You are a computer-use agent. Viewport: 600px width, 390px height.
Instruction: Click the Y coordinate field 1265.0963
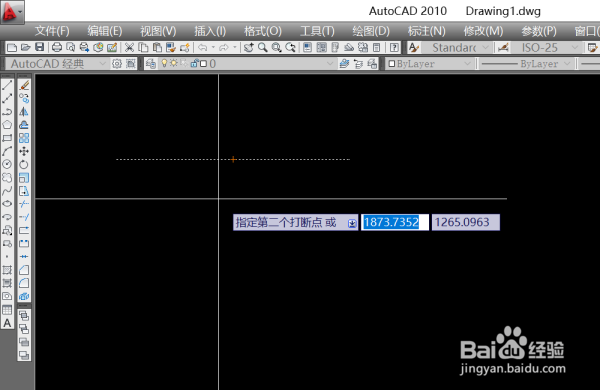pyautogui.click(x=466, y=222)
